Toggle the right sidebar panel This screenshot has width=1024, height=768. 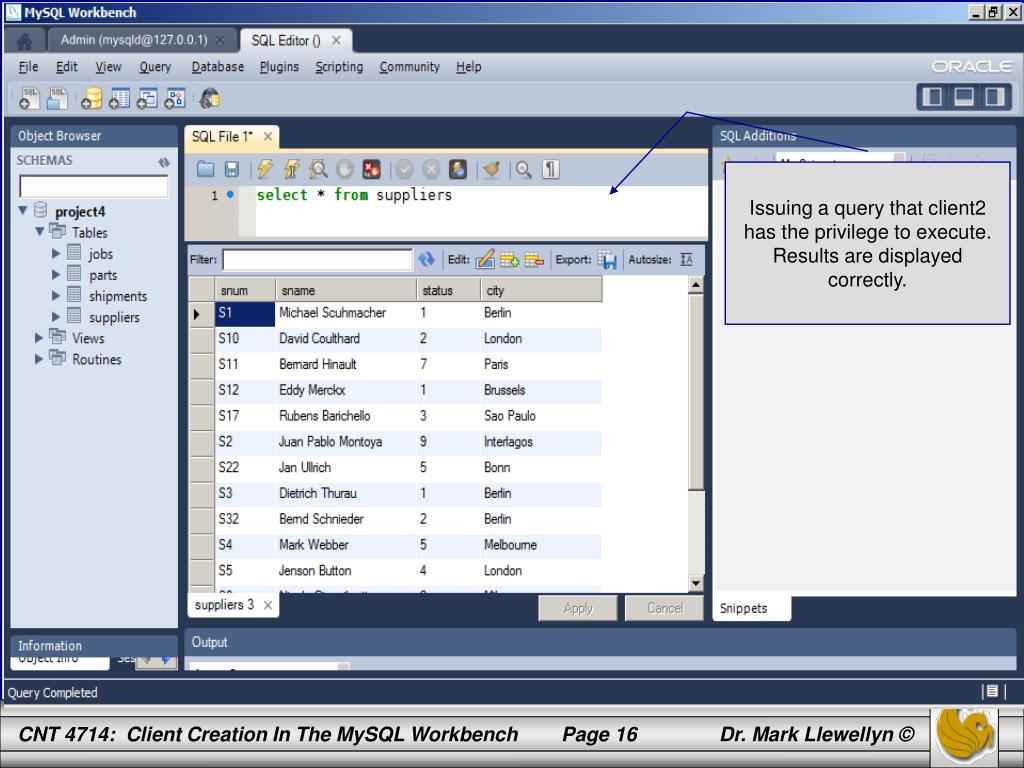pyautogui.click(x=995, y=97)
